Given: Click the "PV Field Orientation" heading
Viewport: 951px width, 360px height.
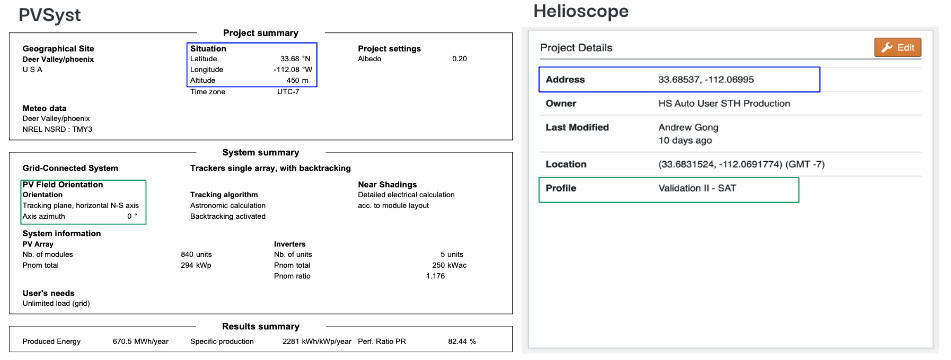Looking at the screenshot, I should coord(62,184).
